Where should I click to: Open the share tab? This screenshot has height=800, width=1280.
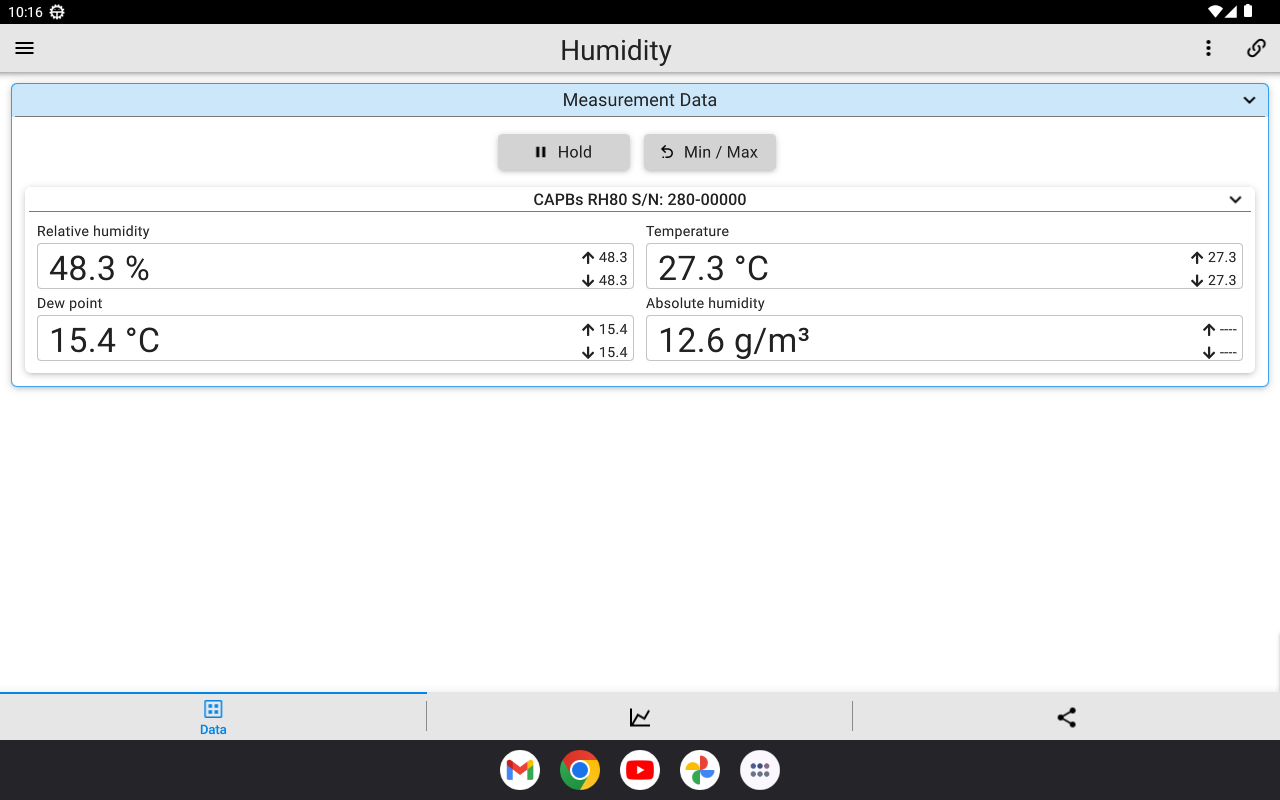tap(1066, 717)
